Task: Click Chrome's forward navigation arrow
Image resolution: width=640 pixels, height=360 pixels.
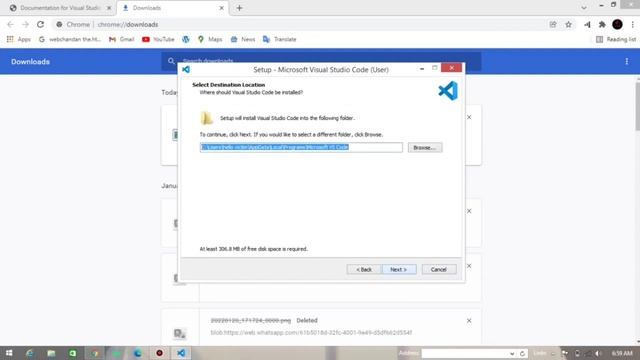Action: 25,24
